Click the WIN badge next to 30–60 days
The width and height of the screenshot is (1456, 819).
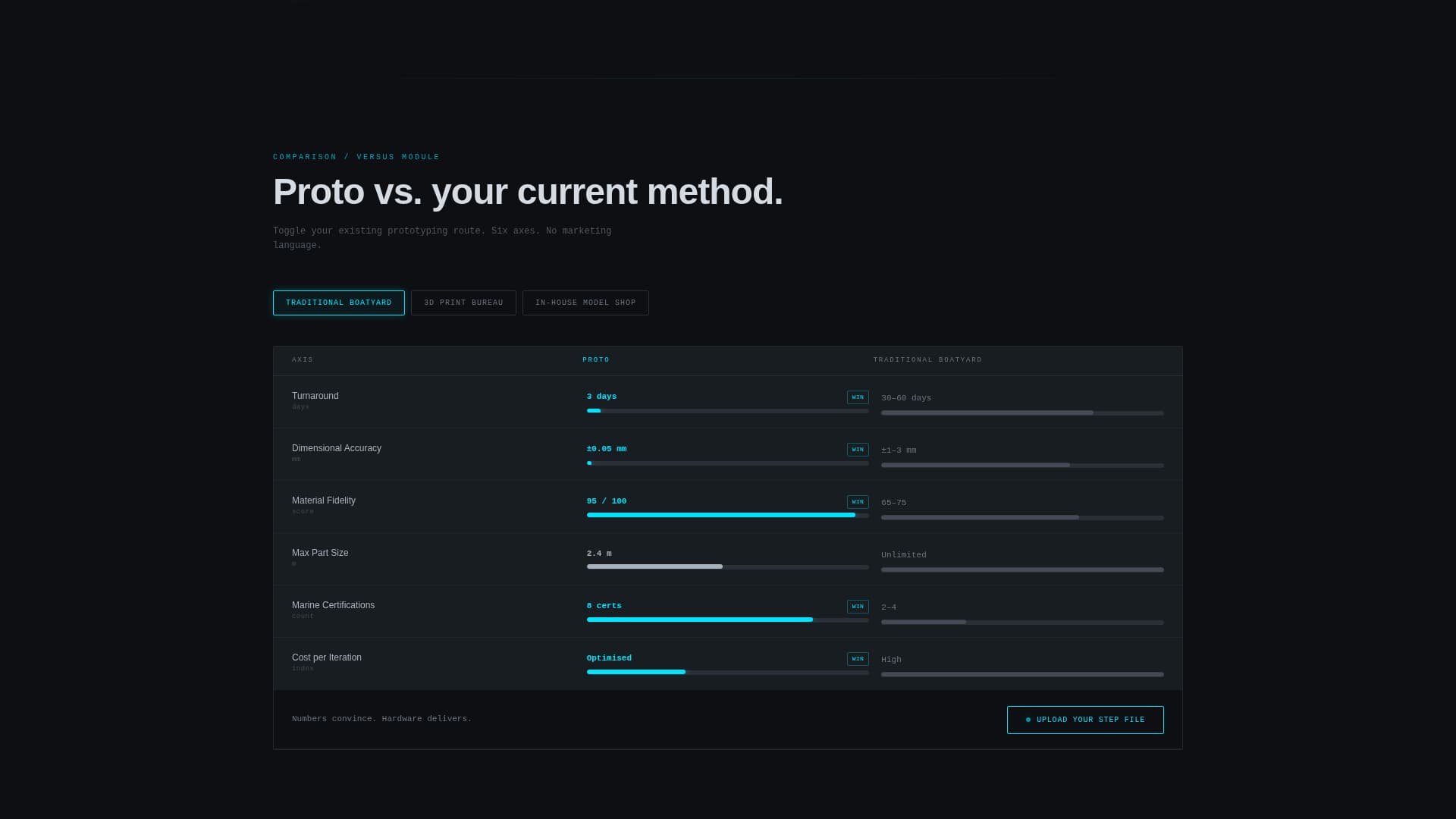tap(858, 397)
